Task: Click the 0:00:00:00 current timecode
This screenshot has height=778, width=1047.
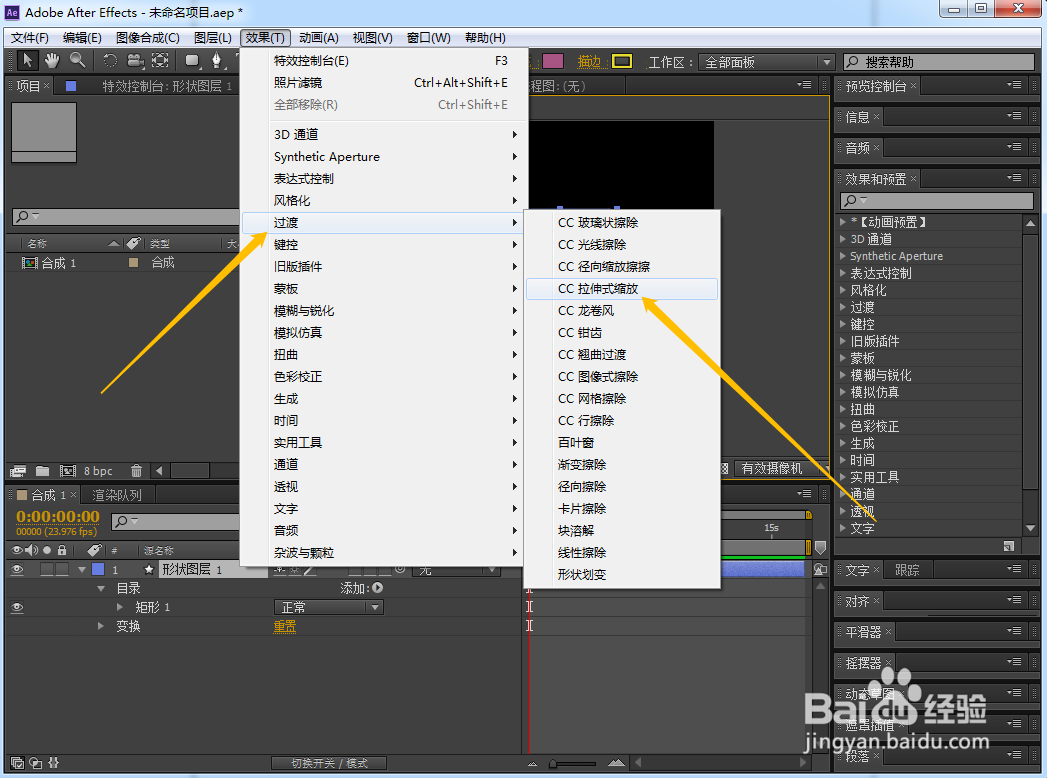Action: pyautogui.click(x=57, y=516)
